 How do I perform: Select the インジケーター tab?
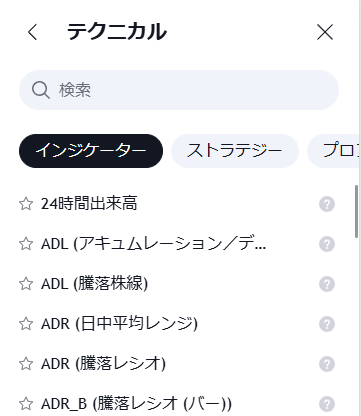(x=91, y=151)
